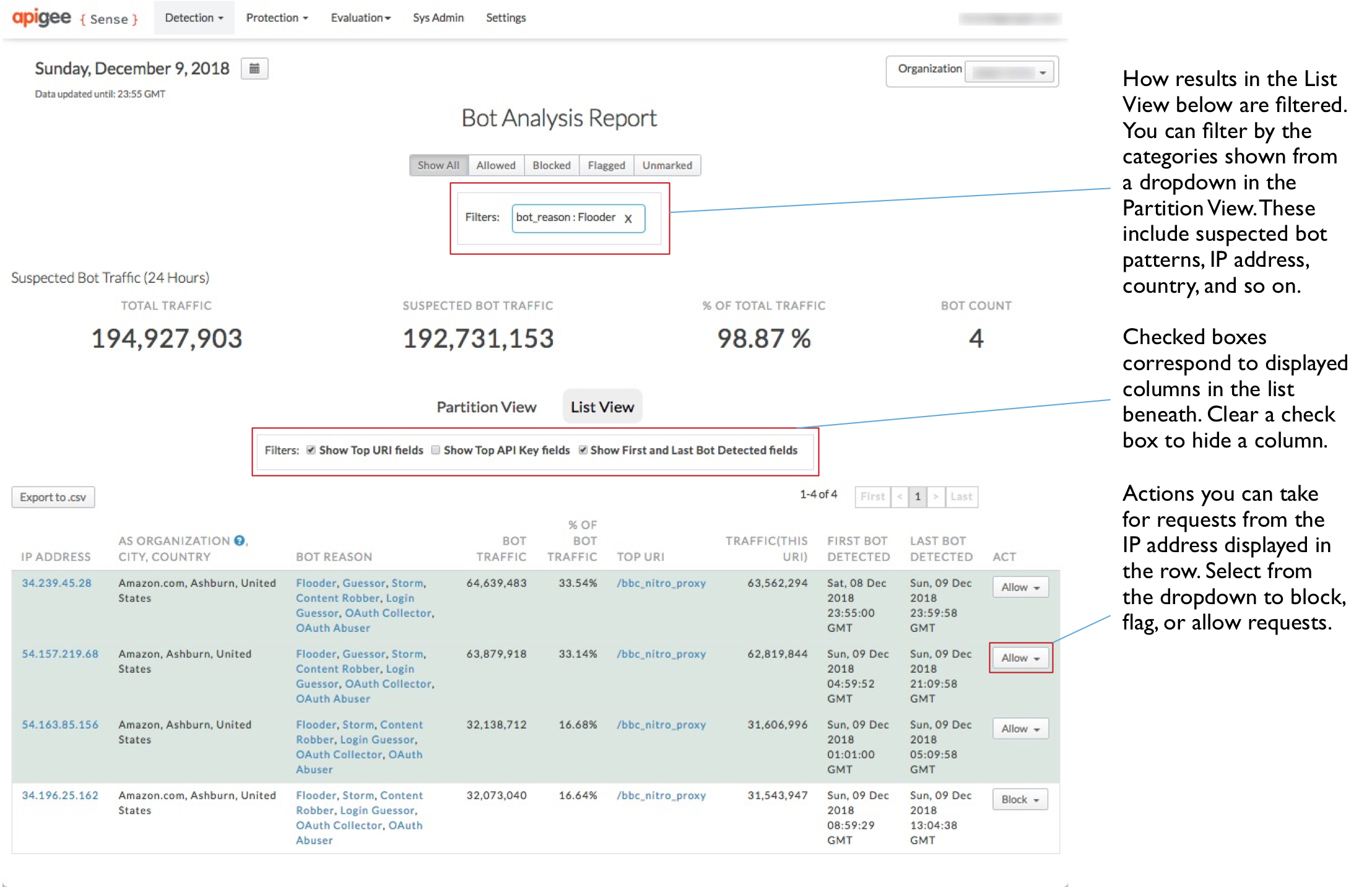Select the Blocked filter button

pyautogui.click(x=551, y=165)
